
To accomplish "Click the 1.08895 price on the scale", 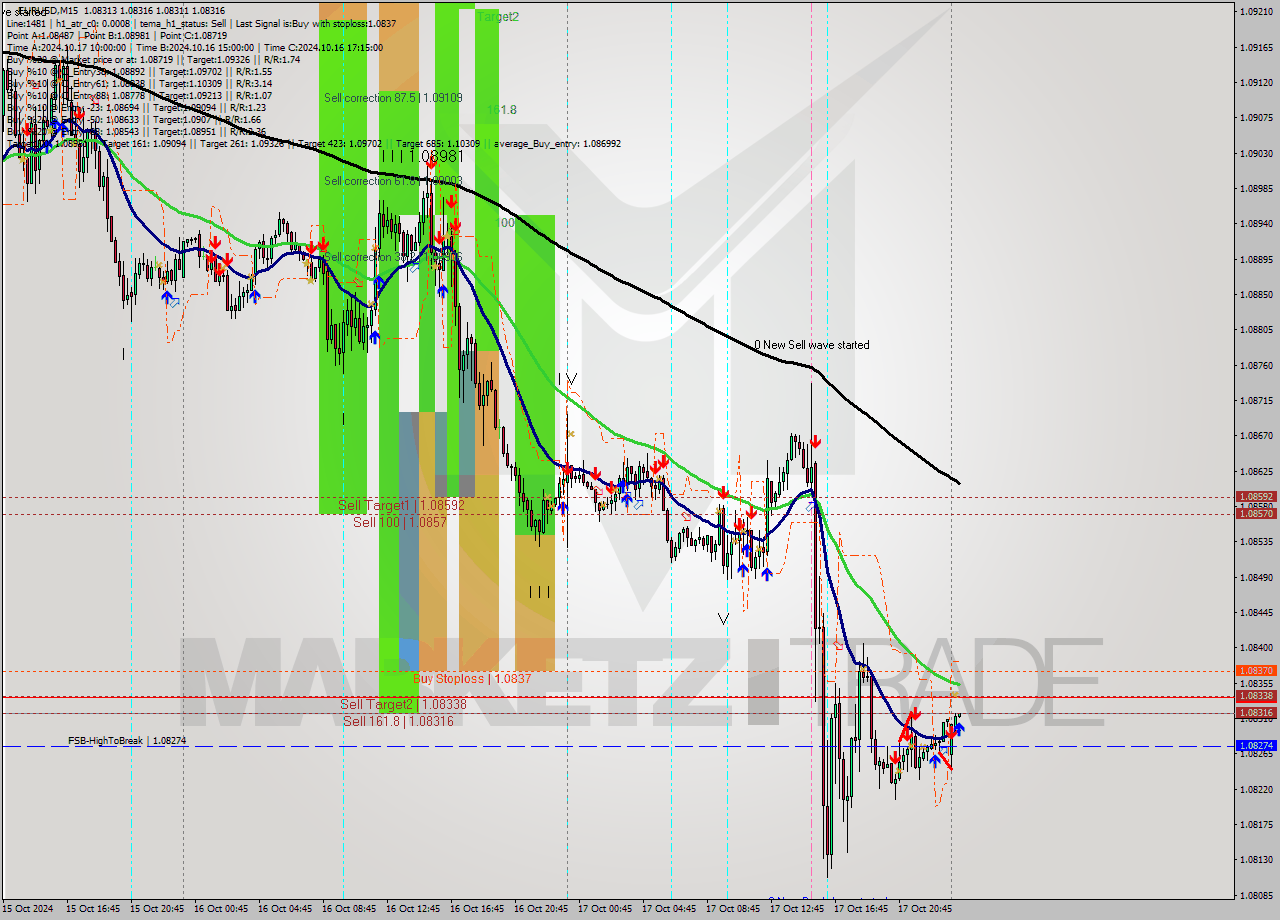I will (x=1256, y=259).
